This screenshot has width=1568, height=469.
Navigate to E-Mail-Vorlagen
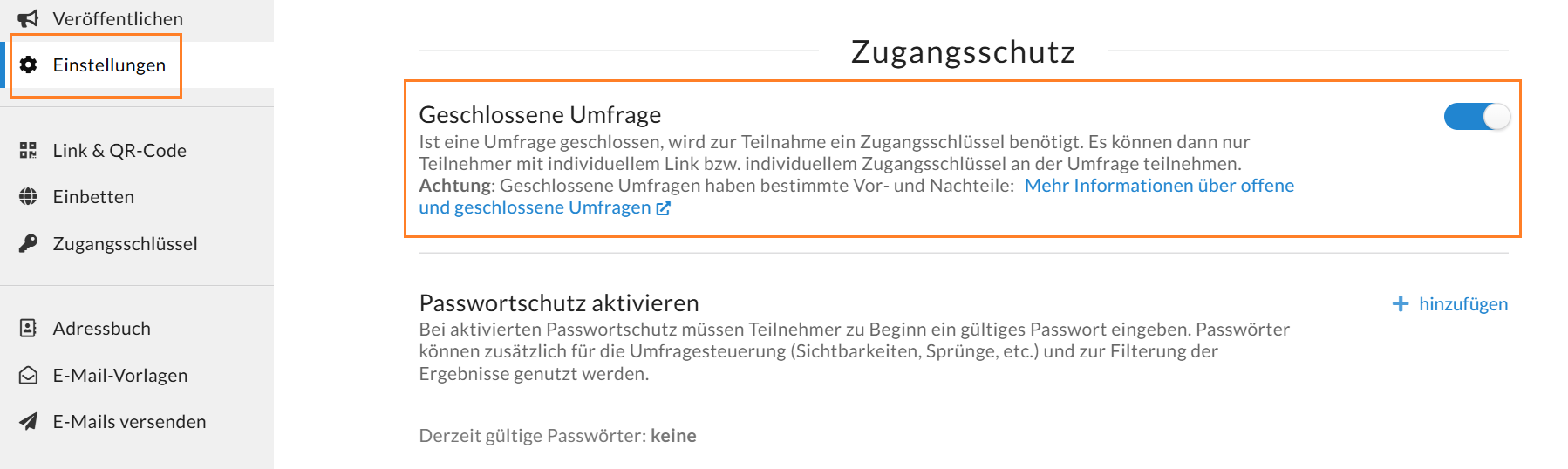point(120,376)
